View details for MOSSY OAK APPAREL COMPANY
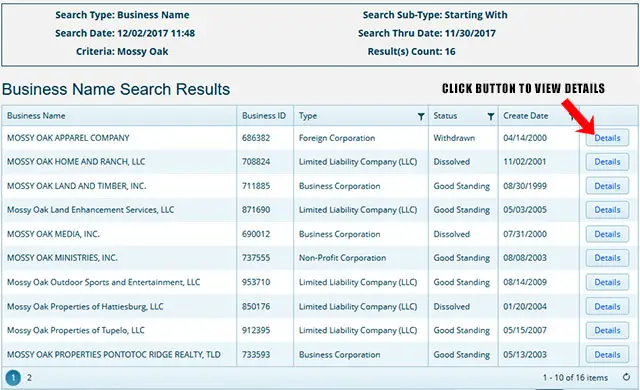 (x=607, y=138)
